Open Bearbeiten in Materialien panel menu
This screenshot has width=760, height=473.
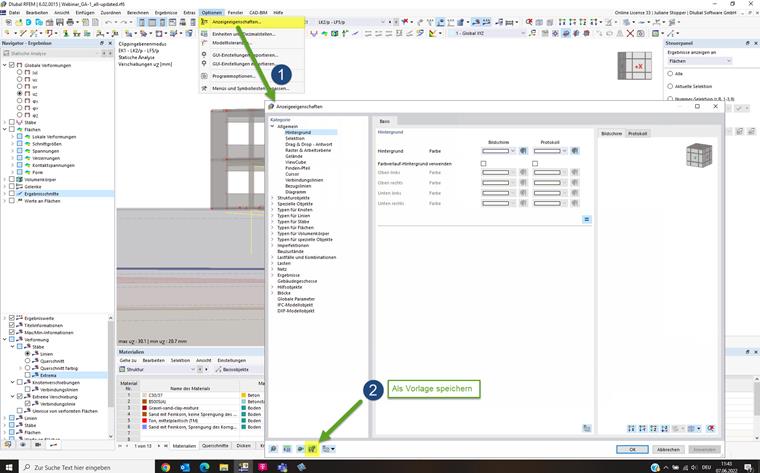153,361
